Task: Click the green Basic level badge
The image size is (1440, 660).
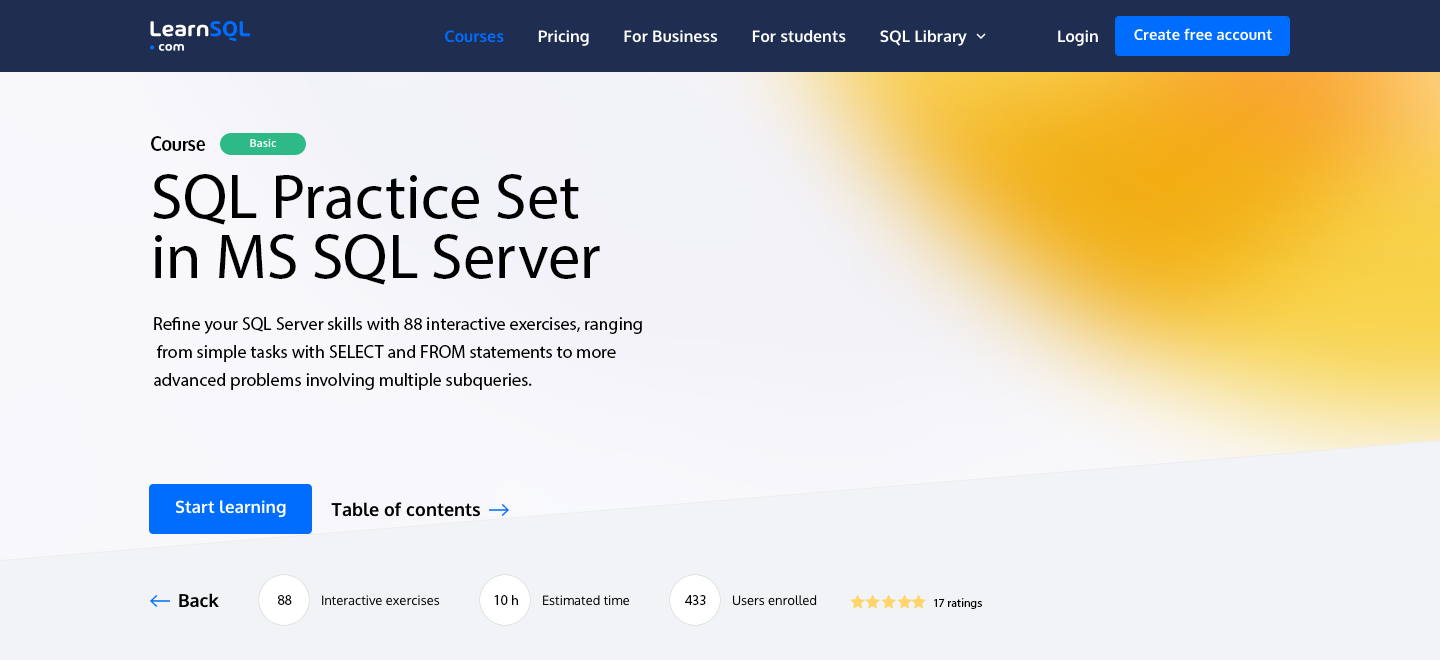Action: point(263,144)
